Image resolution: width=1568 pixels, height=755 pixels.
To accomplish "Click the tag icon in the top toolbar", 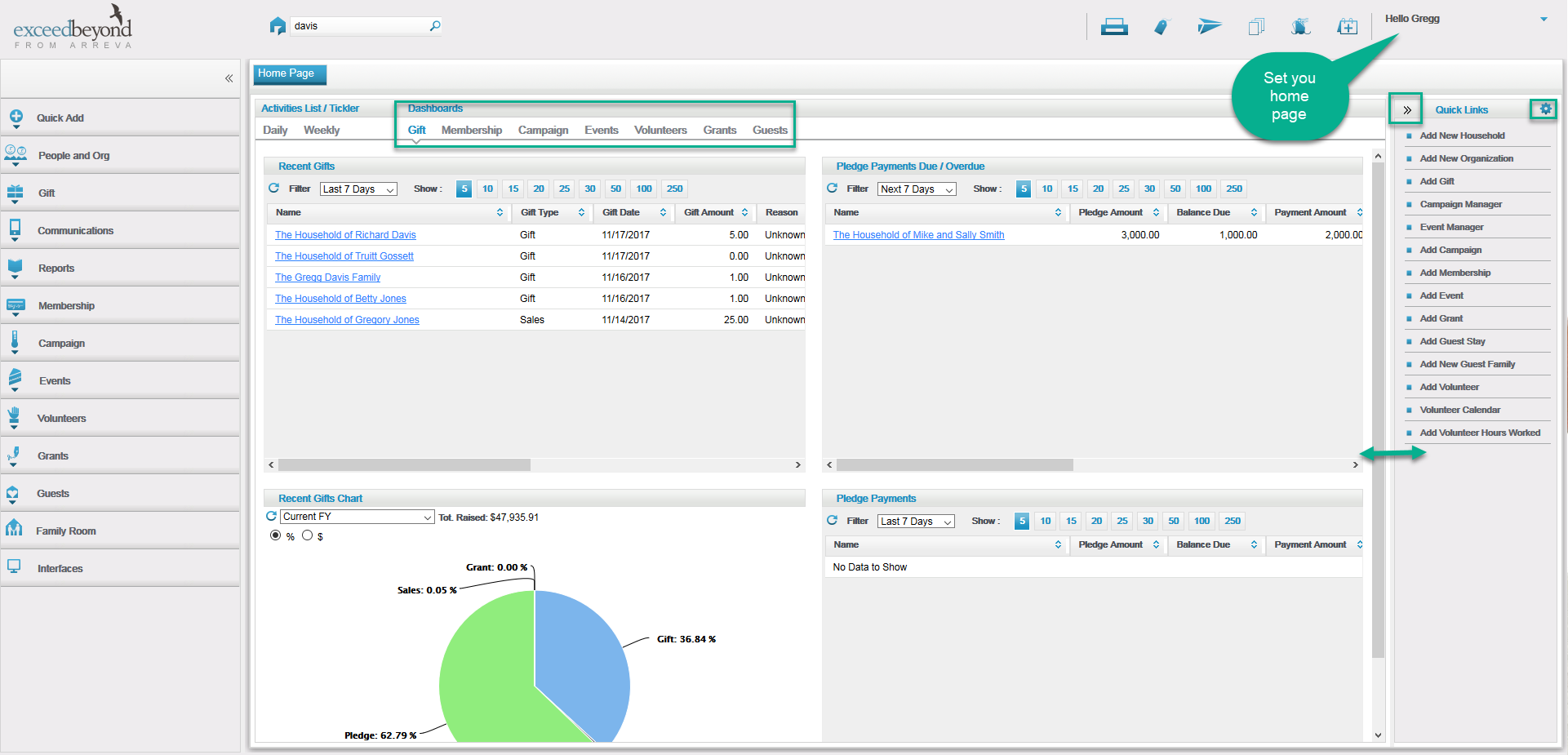I will (x=1162, y=27).
